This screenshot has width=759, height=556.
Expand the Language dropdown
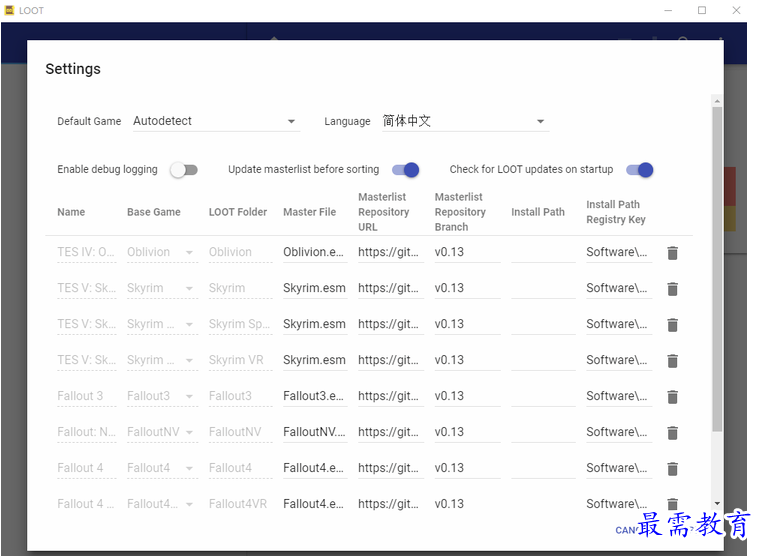coord(464,121)
